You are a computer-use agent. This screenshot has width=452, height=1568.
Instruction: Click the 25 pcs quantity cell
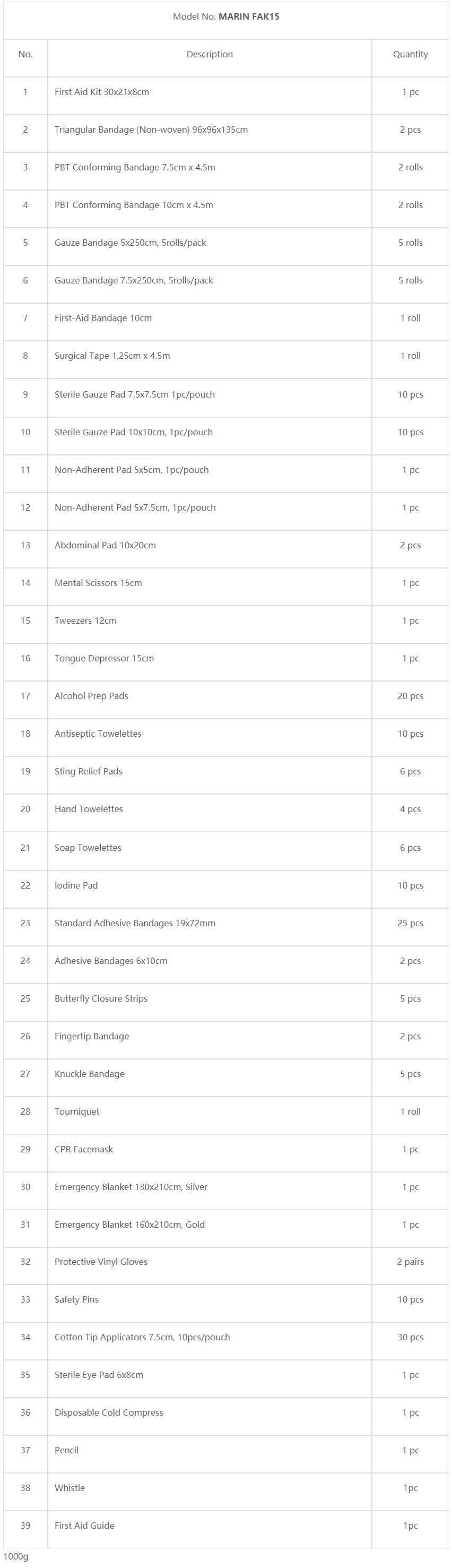click(x=410, y=924)
